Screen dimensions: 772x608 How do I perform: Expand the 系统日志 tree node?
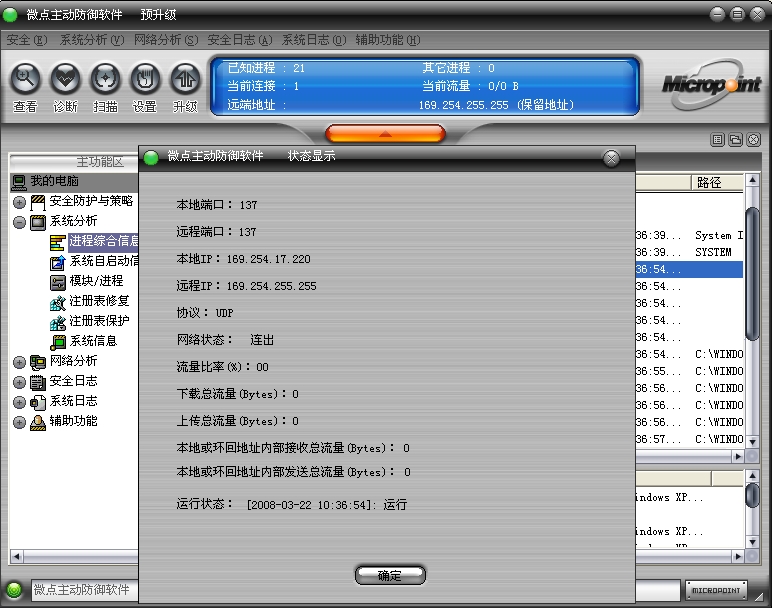19,402
